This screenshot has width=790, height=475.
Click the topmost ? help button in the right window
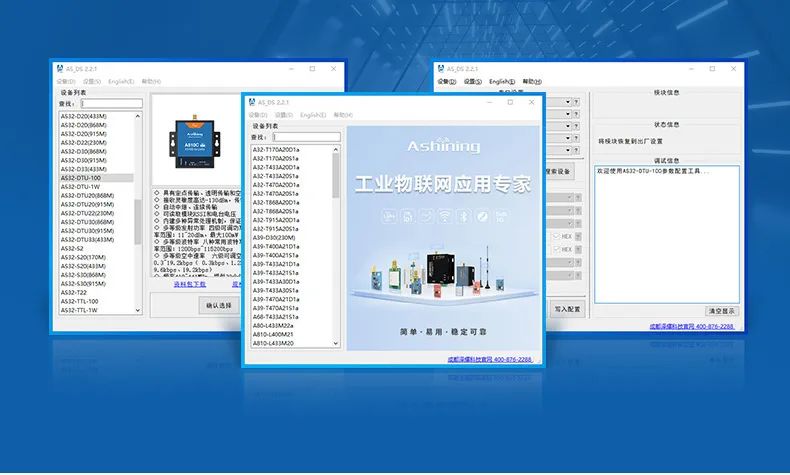point(576,102)
